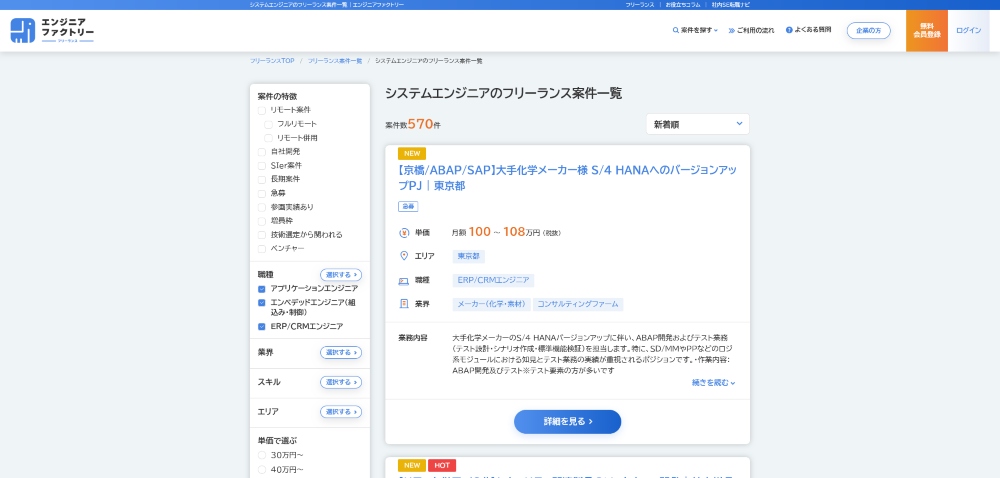Click the 急募 tag on the listing
This screenshot has width=1000, height=478.
pyautogui.click(x=408, y=206)
